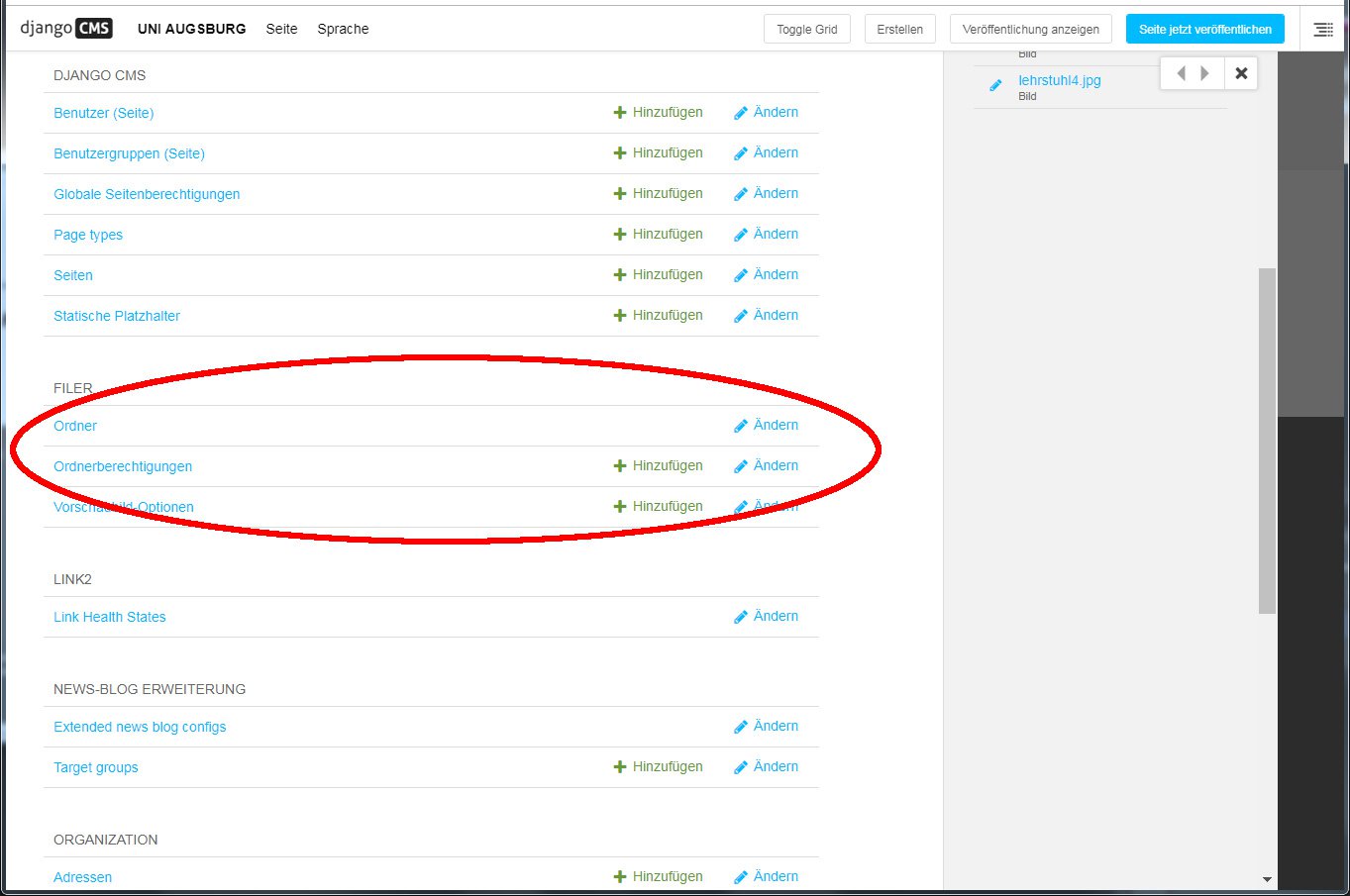Click Ändern for Target groups
The height and width of the screenshot is (896, 1350).
(767, 766)
